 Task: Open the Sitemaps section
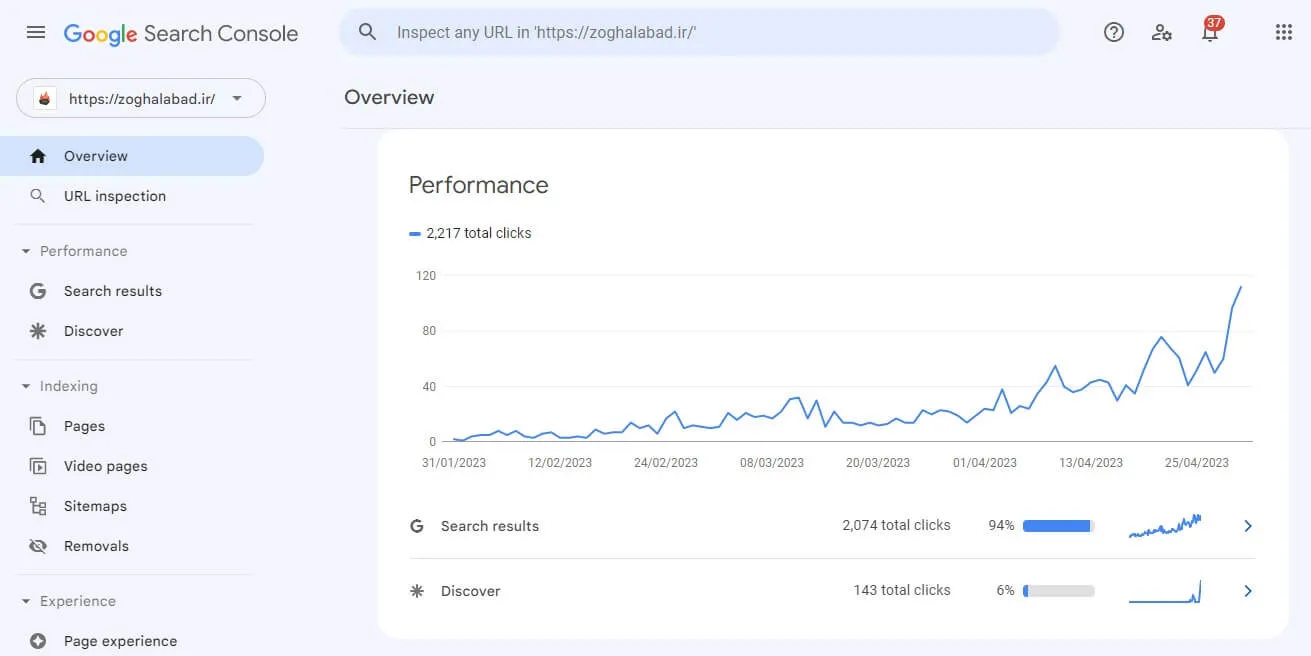(x=132, y=506)
